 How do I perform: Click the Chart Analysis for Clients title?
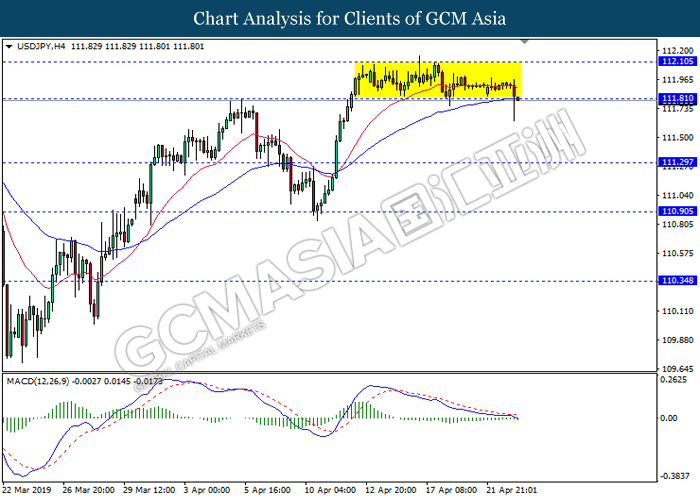(x=350, y=19)
